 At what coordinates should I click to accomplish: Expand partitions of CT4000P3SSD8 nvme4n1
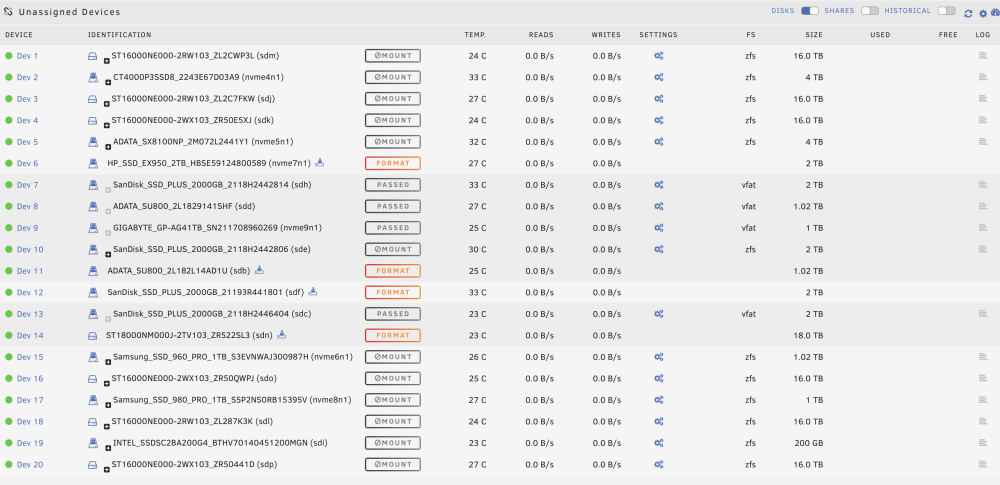coord(108,81)
